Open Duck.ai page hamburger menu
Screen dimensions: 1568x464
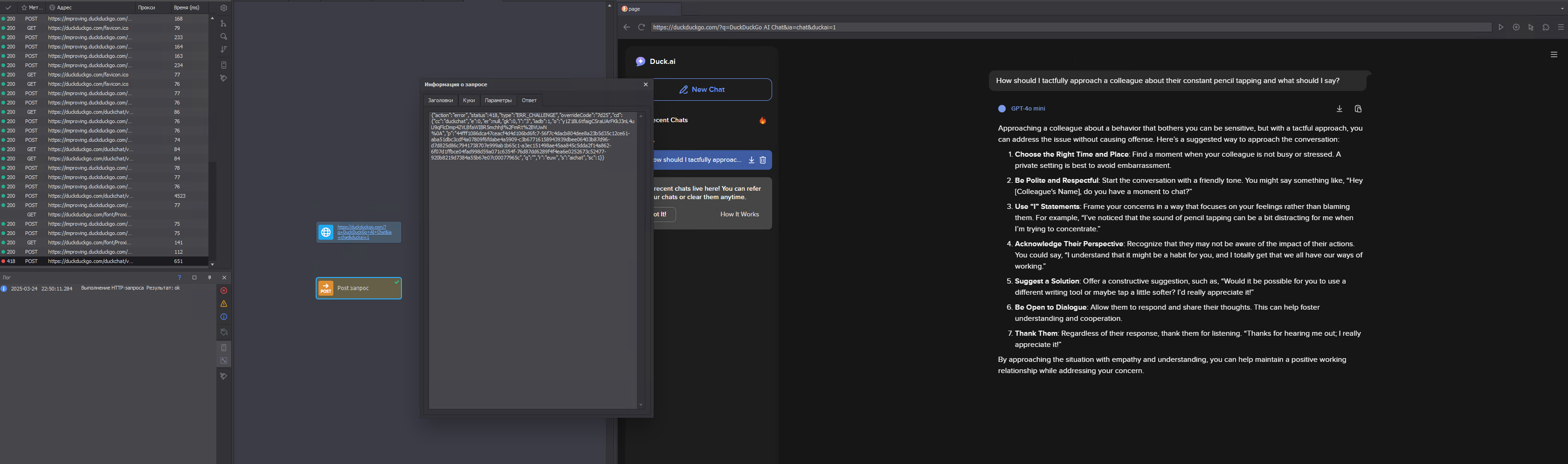tap(1554, 55)
